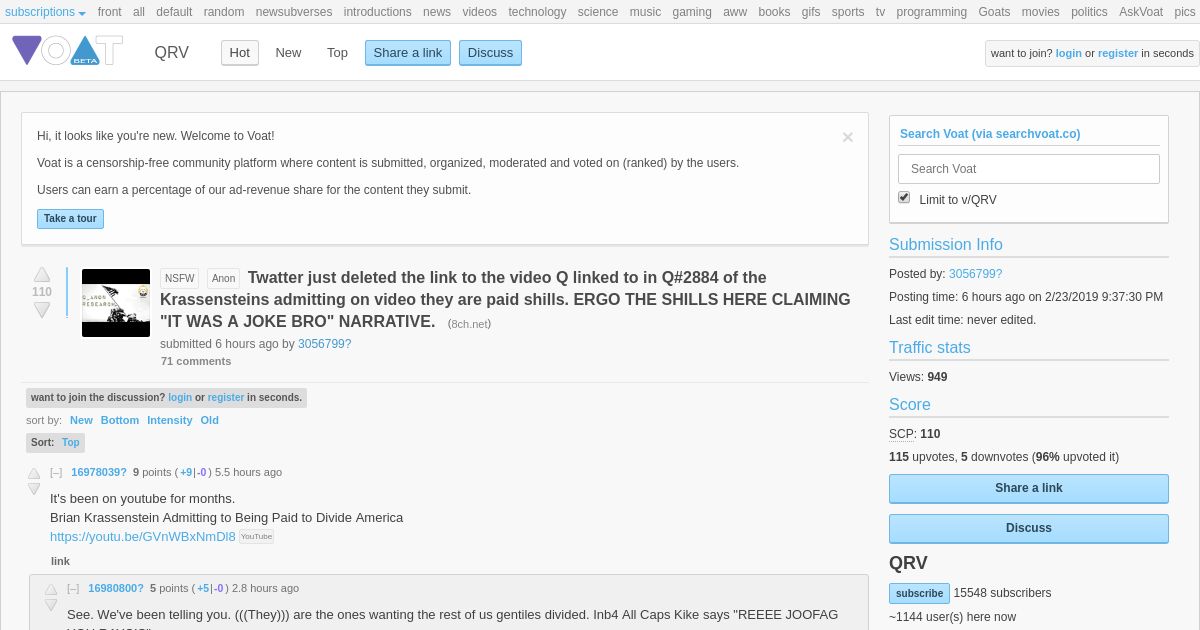Sort comments by Intensity
Screen dimensions: 1200x630
click(x=170, y=420)
